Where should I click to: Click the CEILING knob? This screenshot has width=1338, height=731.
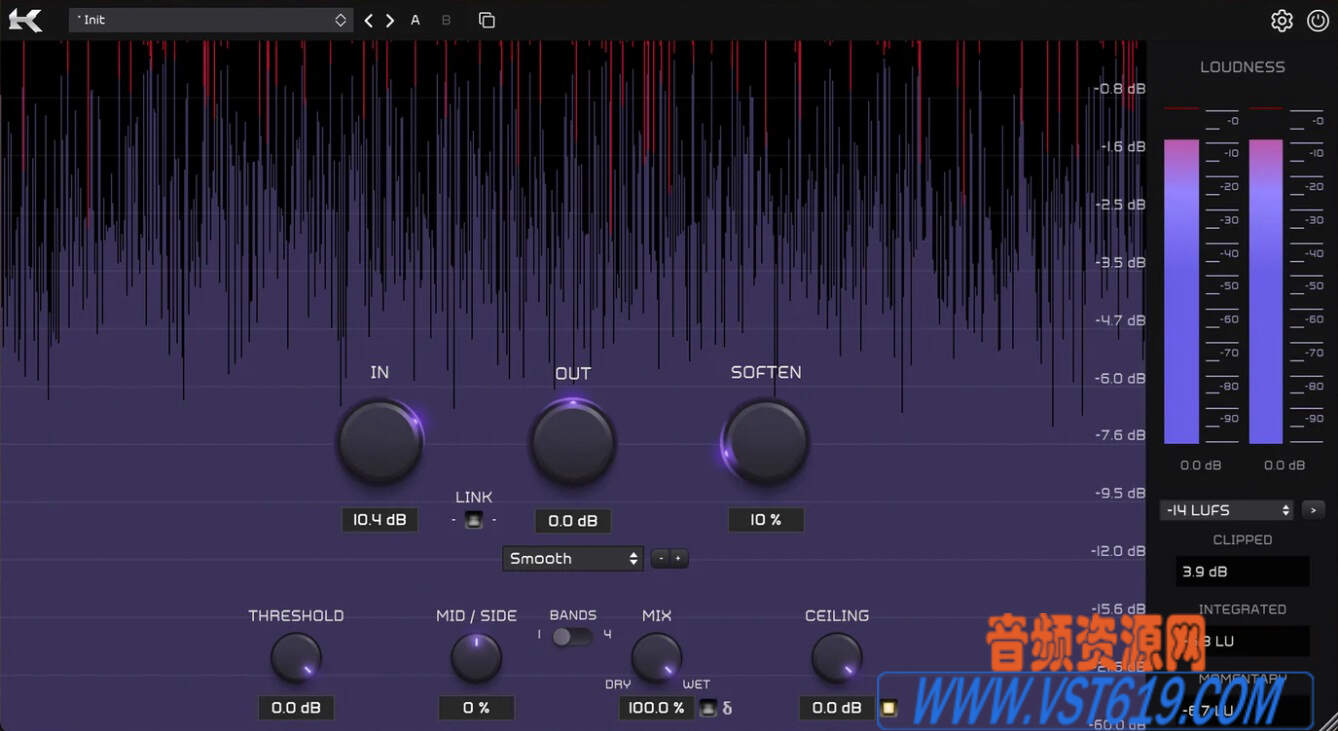click(x=836, y=658)
